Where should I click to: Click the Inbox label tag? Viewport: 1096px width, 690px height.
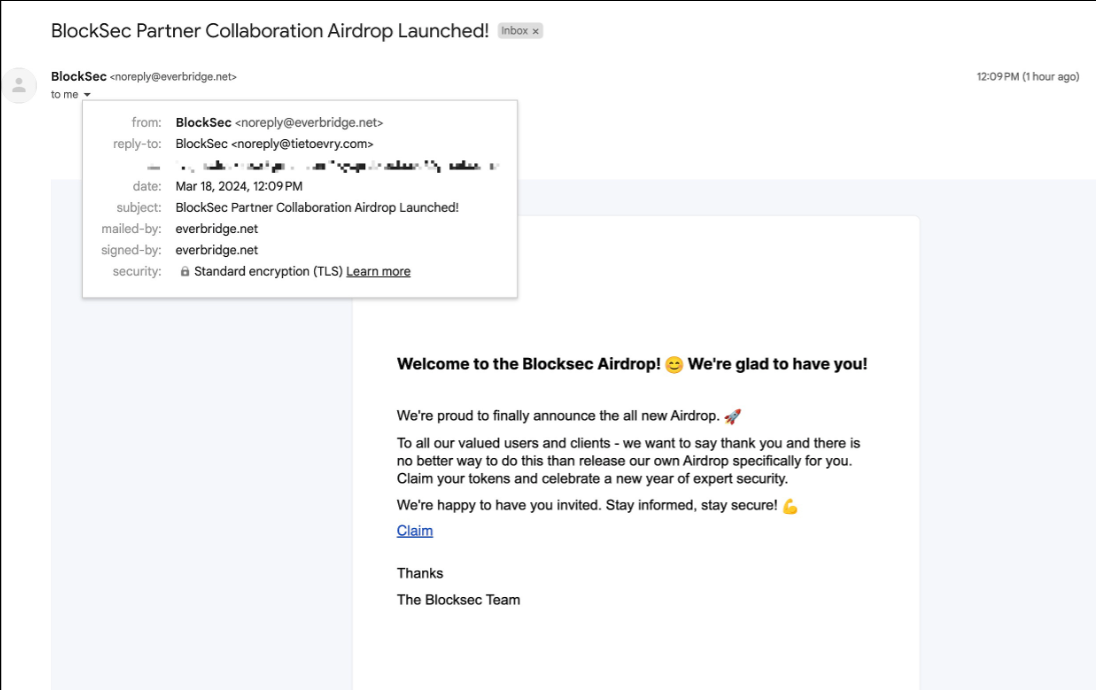(x=514, y=32)
